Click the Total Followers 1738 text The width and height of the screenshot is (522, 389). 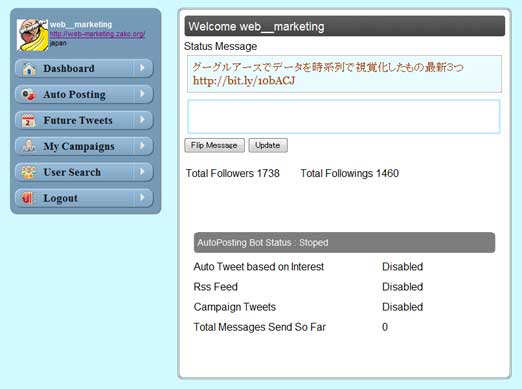233,173
